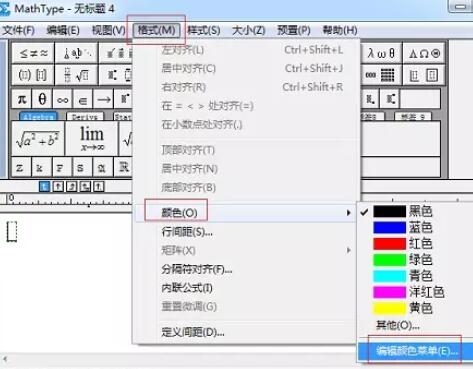Click the small z symbol button

tap(21, 167)
